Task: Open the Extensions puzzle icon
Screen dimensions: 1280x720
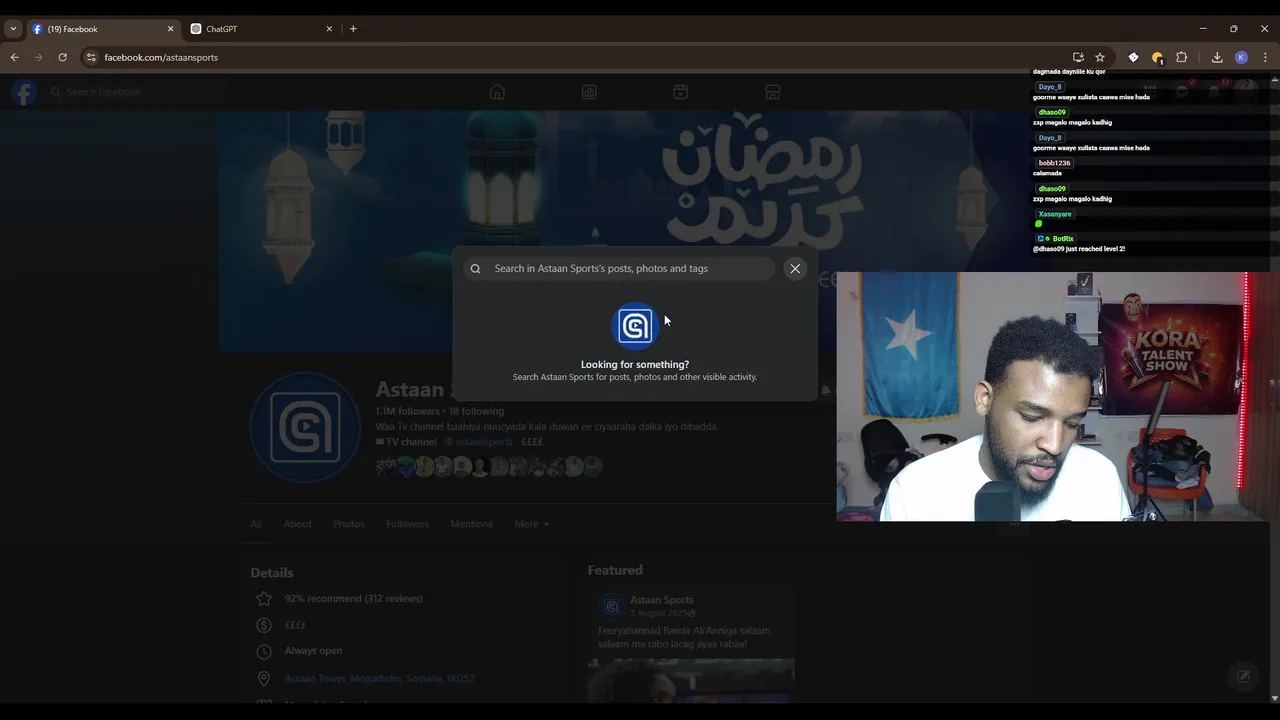Action: [1181, 57]
